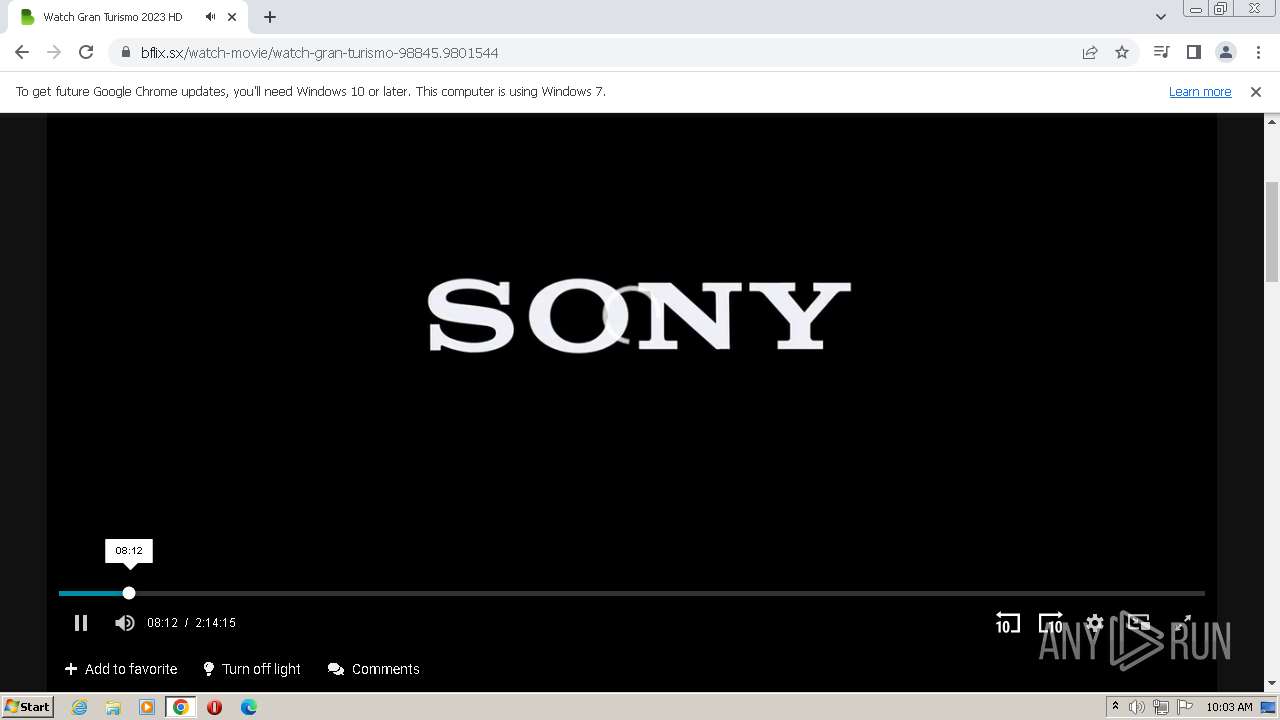This screenshot has height=720, width=1280.
Task: Open the video player settings gear
Action: pos(1094,623)
